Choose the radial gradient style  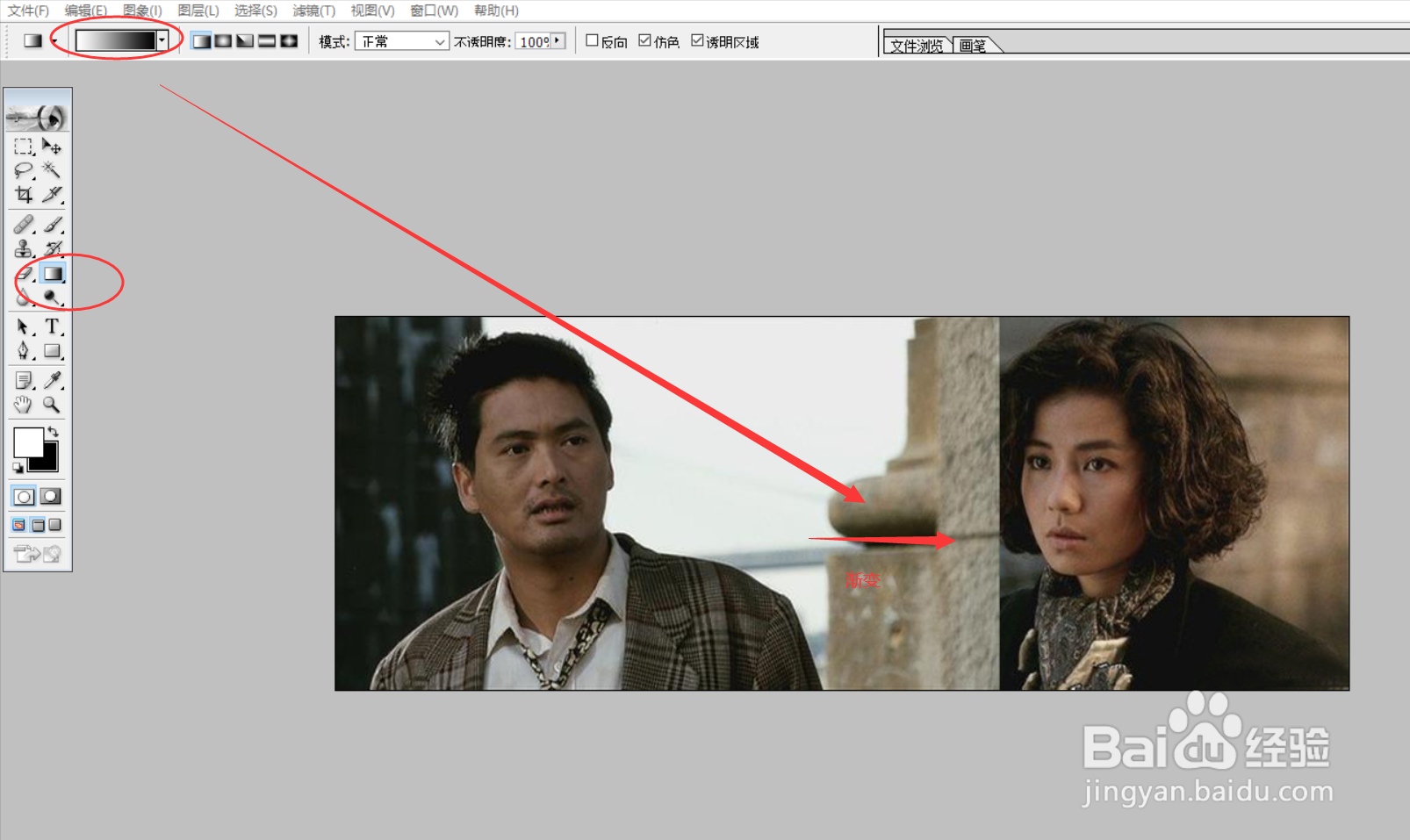[224, 41]
